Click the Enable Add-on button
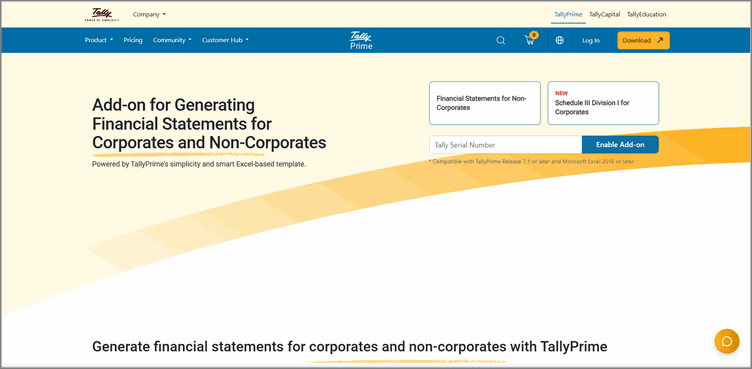The width and height of the screenshot is (752, 369). click(620, 144)
